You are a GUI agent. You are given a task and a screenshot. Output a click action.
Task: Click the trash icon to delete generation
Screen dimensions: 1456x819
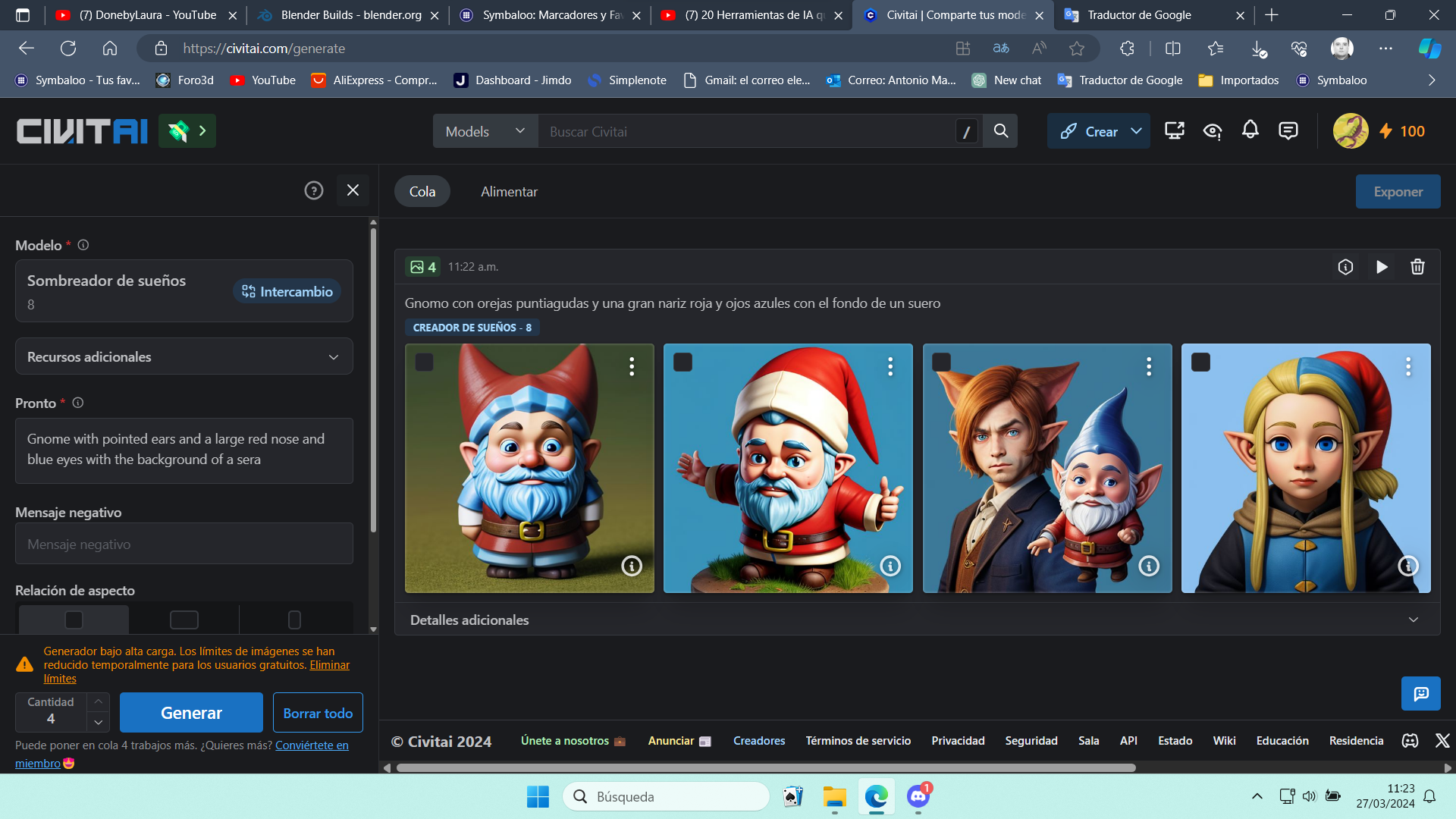coord(1417,267)
